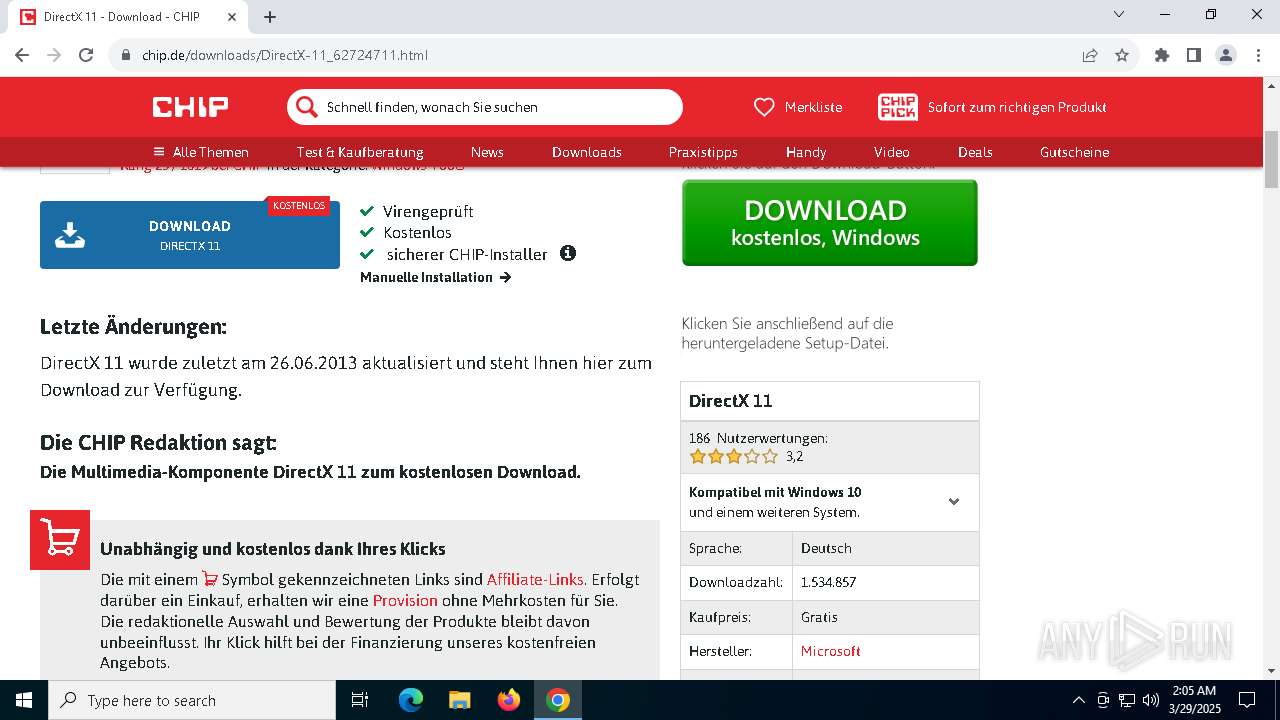
Task: Open Provision link
Action: (x=405, y=600)
